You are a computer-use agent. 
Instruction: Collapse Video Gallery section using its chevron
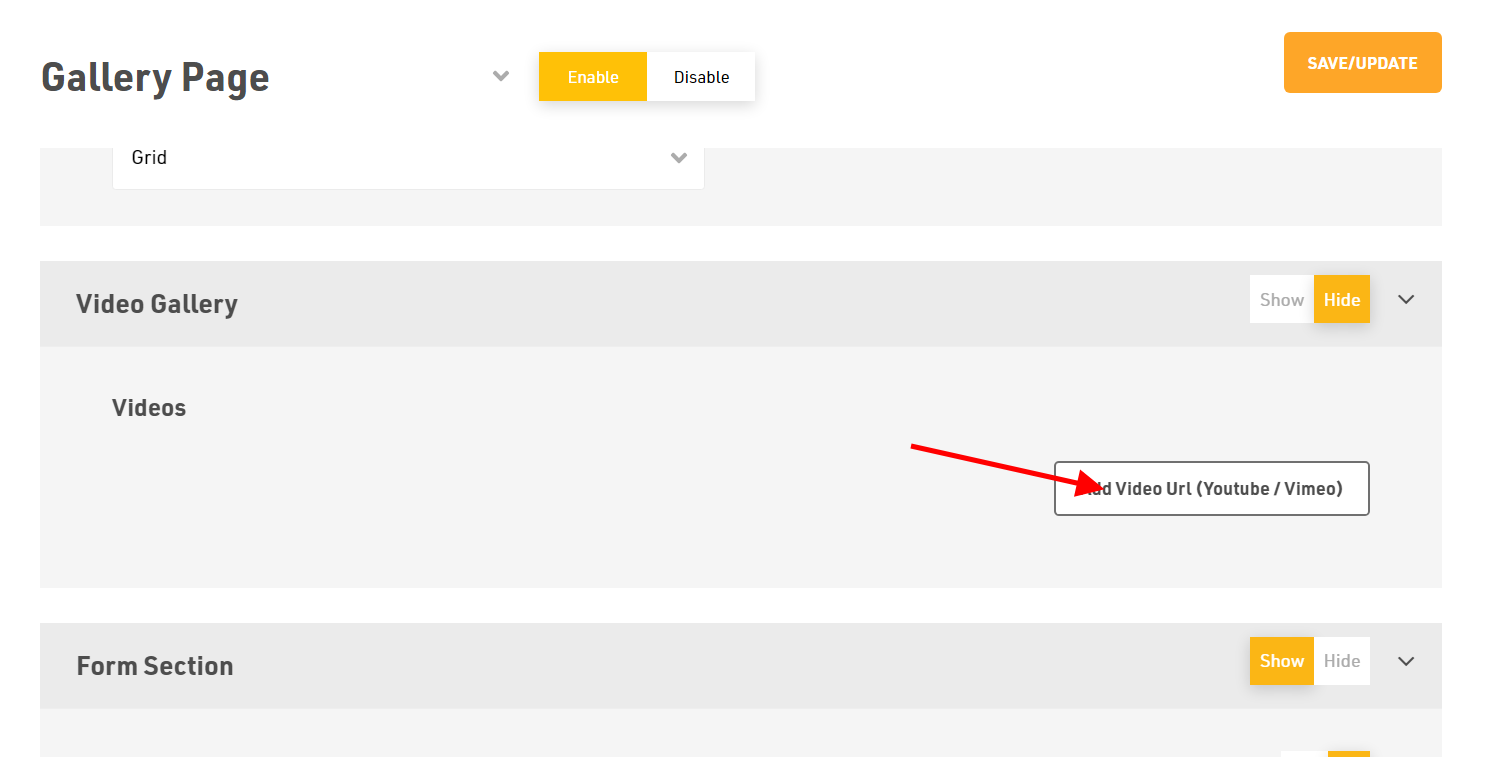[x=1406, y=299]
